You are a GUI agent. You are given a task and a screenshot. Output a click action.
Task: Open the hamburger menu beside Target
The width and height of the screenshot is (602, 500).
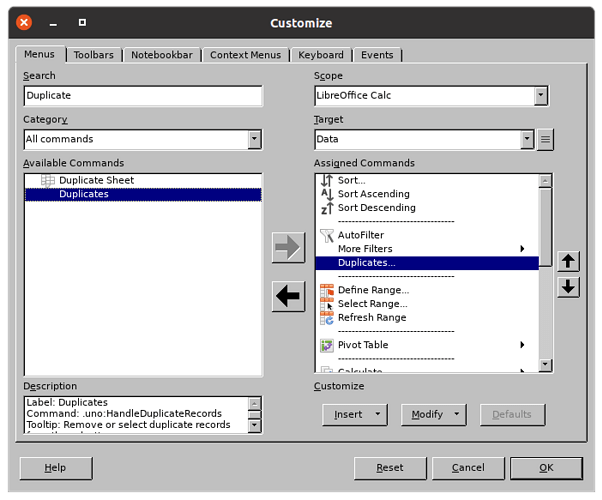pyautogui.click(x=545, y=140)
